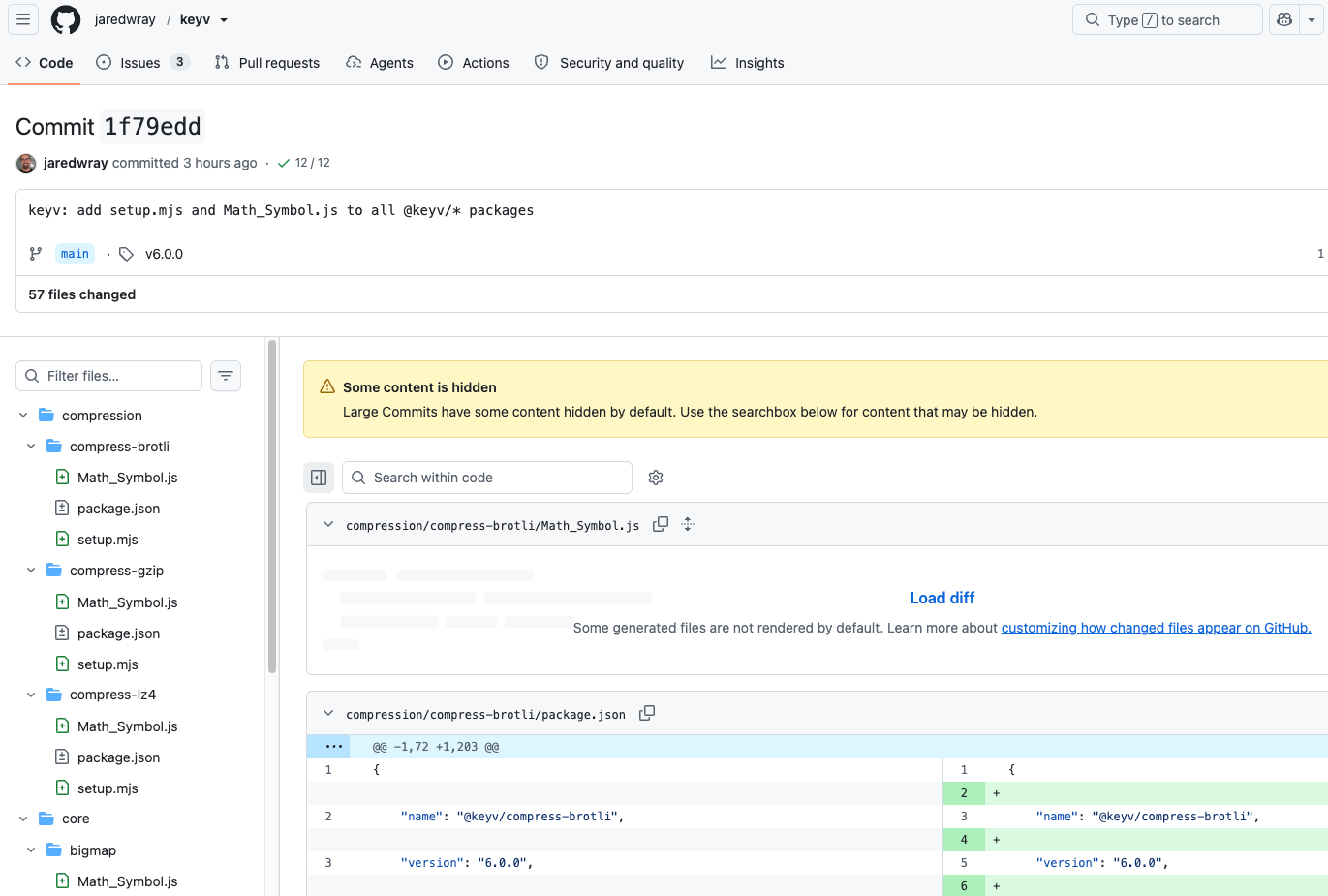This screenshot has height=896, width=1328.
Task: Open the Copilot icon button
Action: [x=1284, y=19]
